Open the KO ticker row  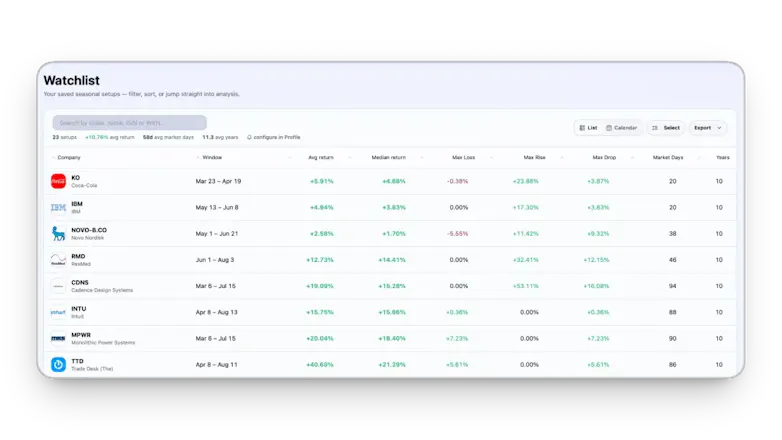point(391,181)
